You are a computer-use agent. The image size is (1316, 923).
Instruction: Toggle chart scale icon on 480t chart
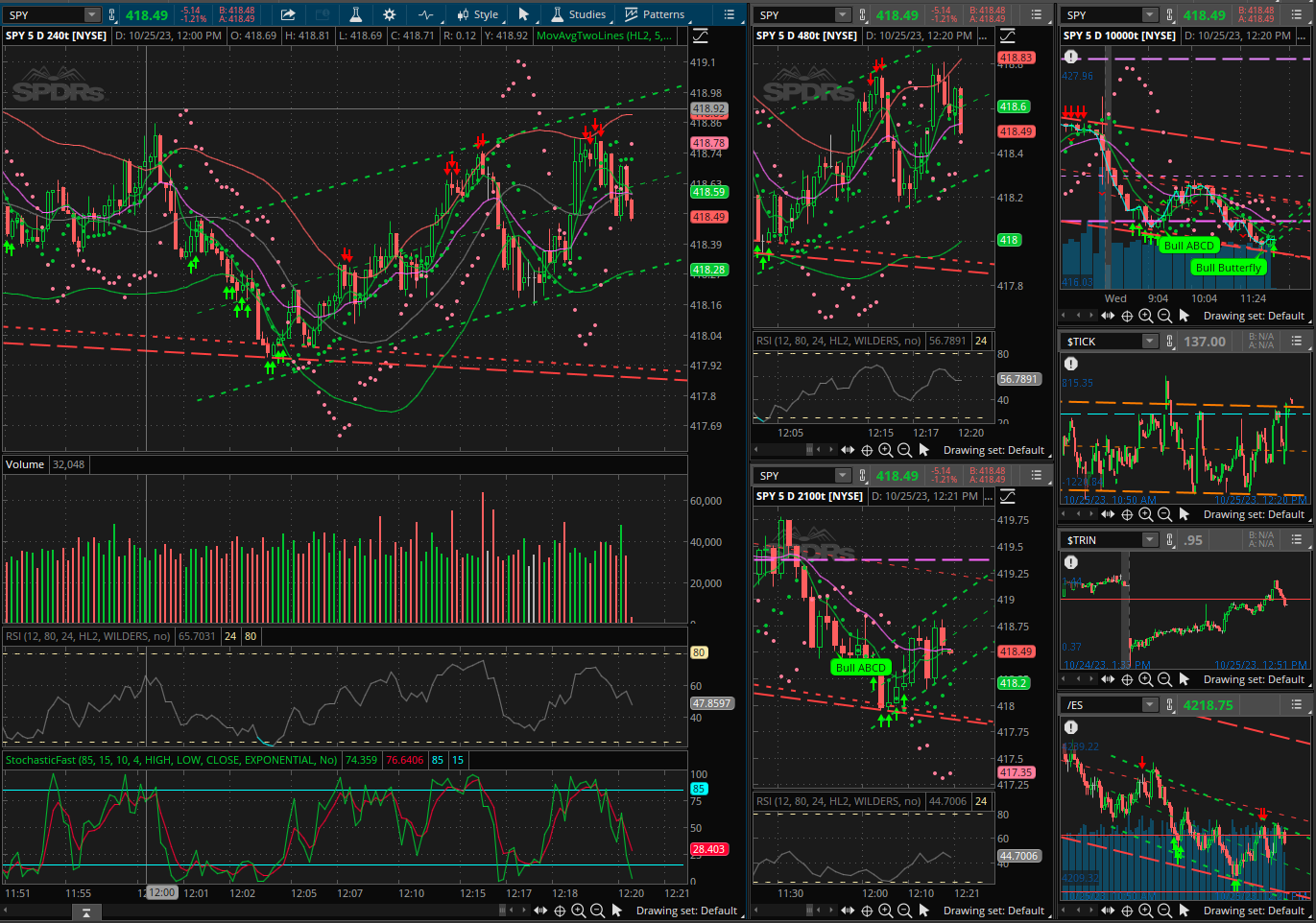point(1007,35)
